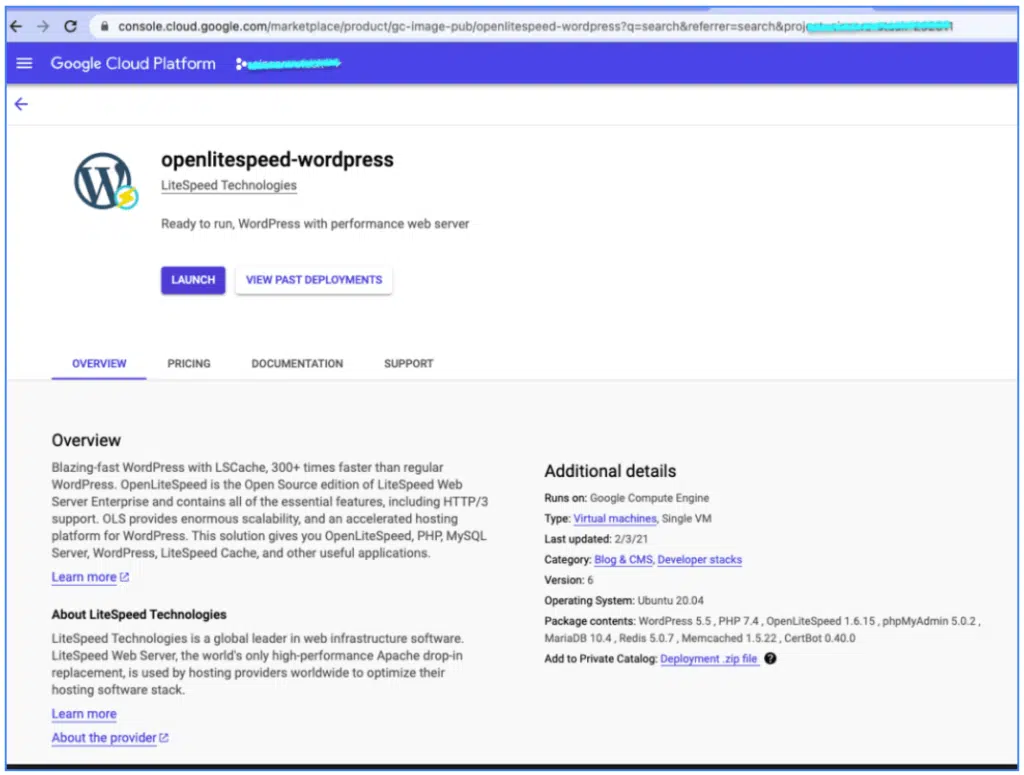Select the OVERVIEW tab
Image resolution: width=1024 pixels, height=775 pixels.
tap(99, 364)
